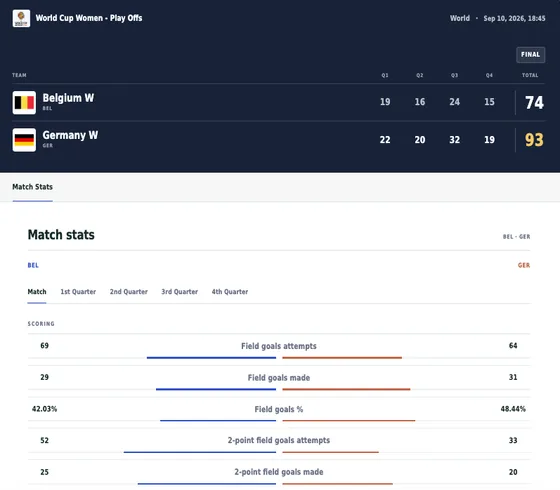Image resolution: width=560 pixels, height=490 pixels.
Task: Click the orange Field goals made bar
Action: [346, 389]
